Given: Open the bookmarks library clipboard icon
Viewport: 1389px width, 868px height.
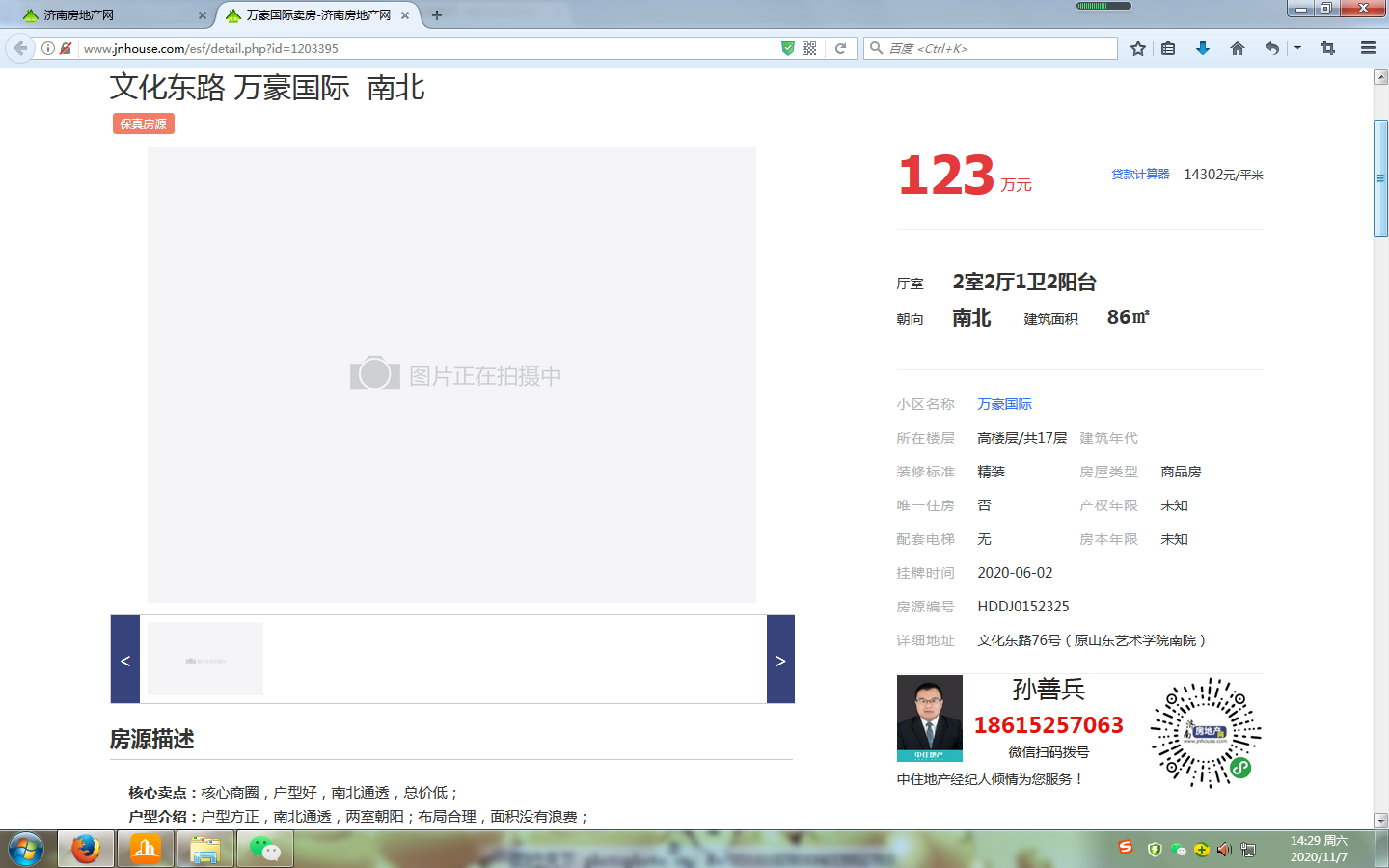Looking at the screenshot, I should [1168, 48].
